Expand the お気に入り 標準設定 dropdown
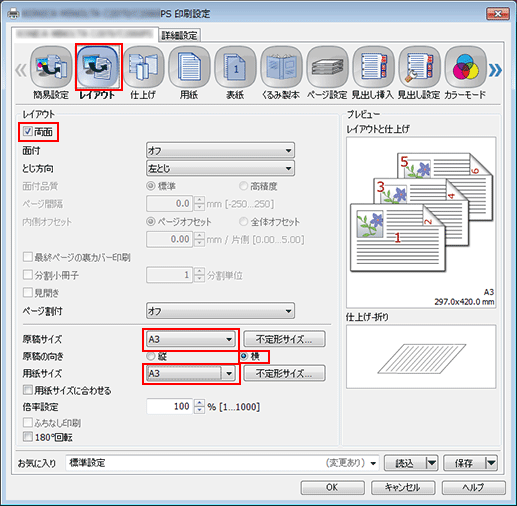Image resolution: width=517 pixels, height=506 pixels. click(373, 463)
